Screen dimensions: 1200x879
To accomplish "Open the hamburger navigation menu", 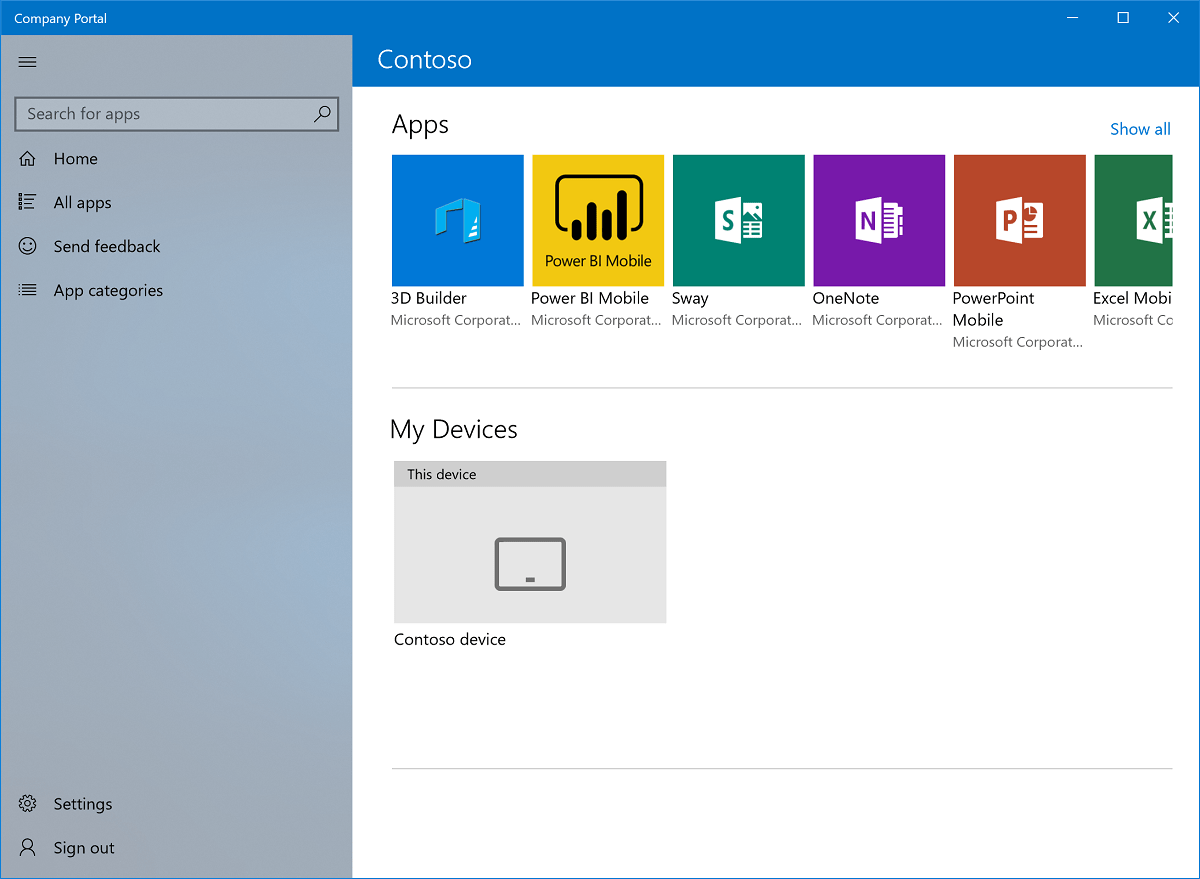I will [x=27, y=62].
